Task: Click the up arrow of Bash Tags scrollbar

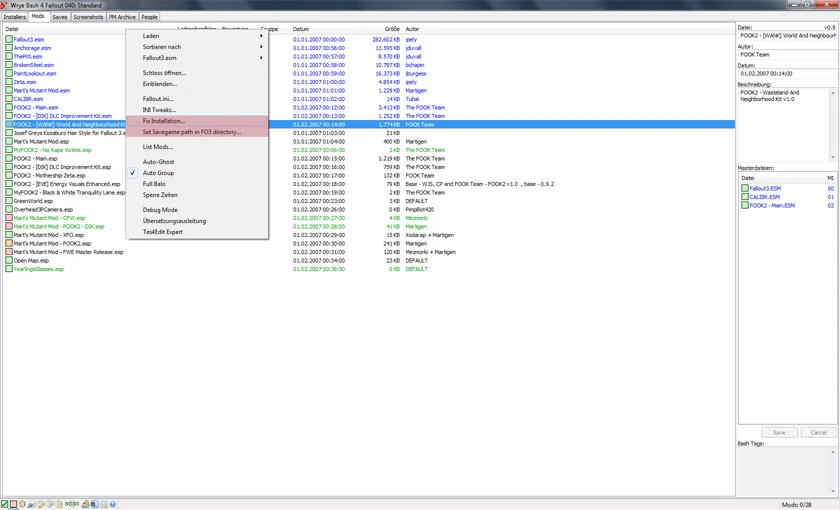Action: coord(832,453)
